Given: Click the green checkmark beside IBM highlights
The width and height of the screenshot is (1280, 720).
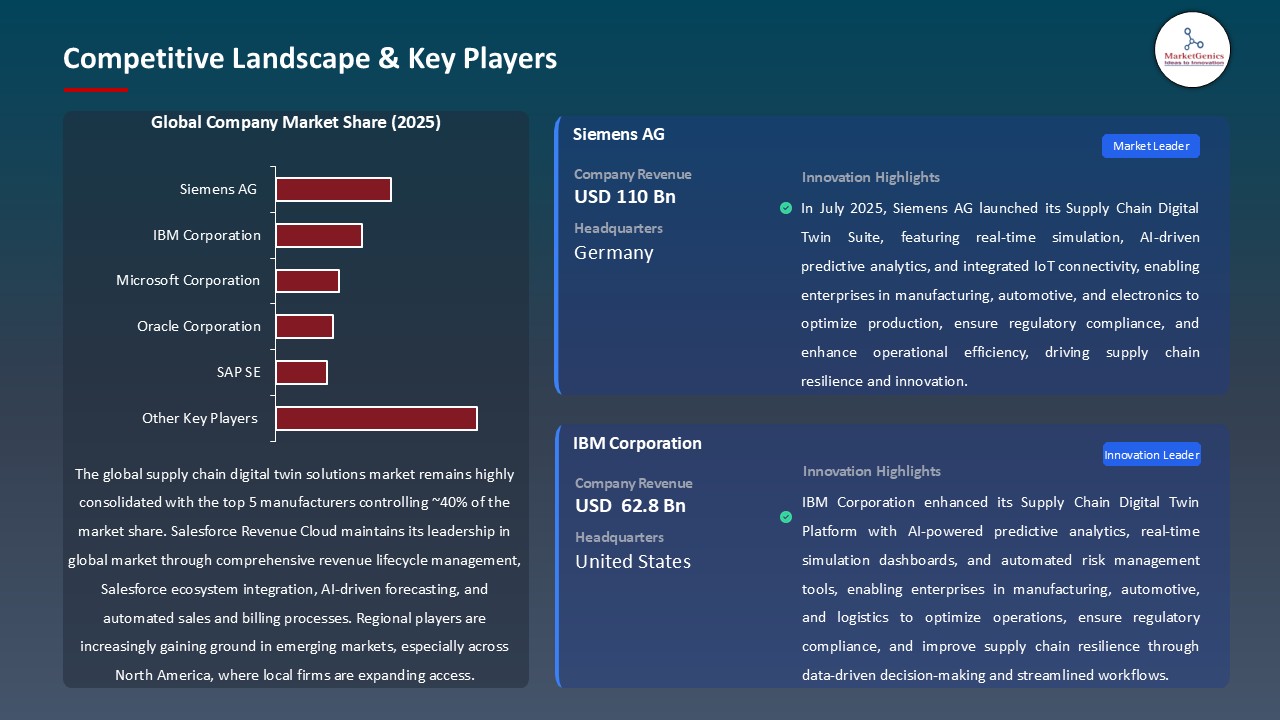Looking at the screenshot, I should click(x=786, y=517).
